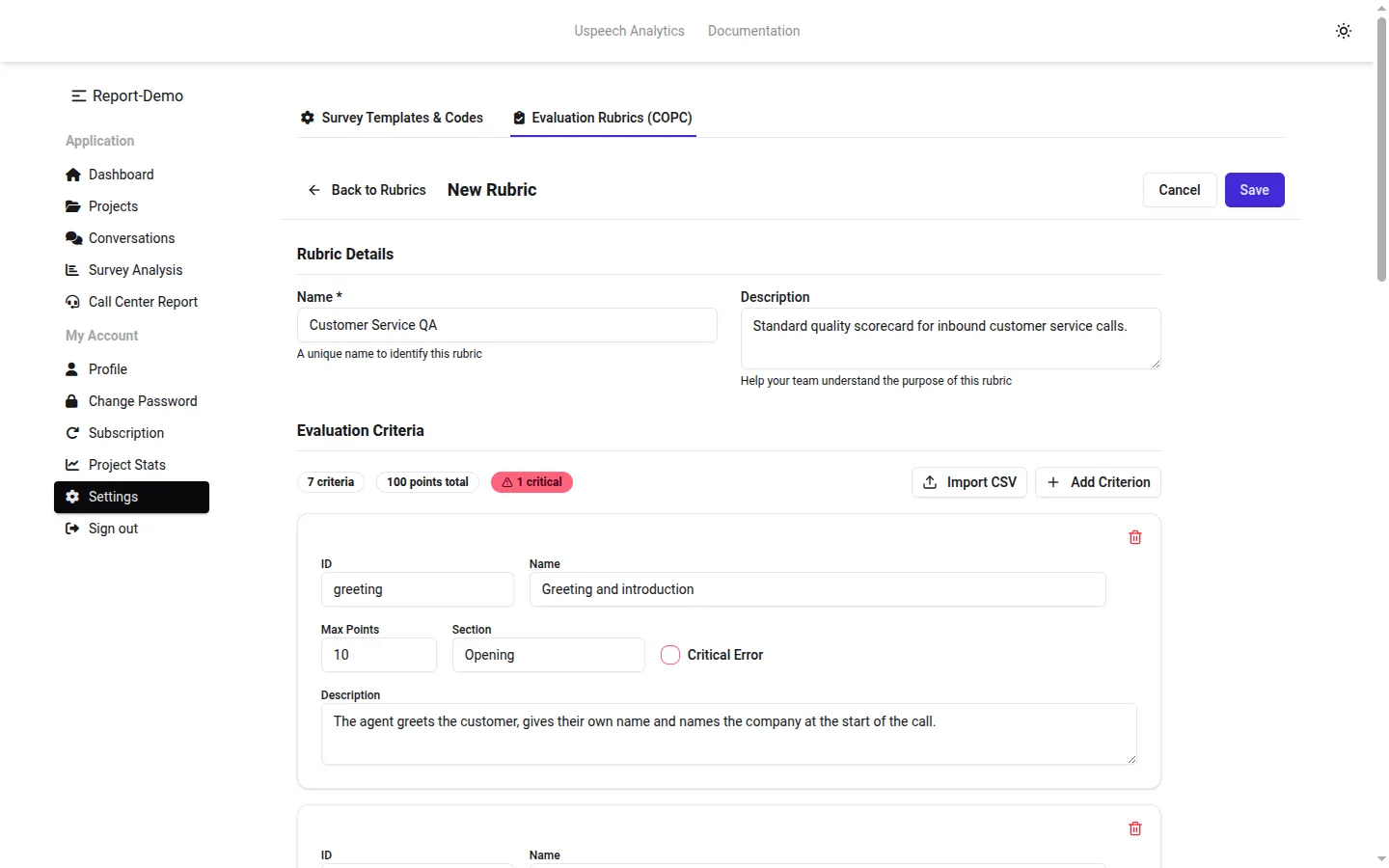Screen dimensions: 1389x868
Task: Click 'A unique name to identify this rubric' hint
Action: pyautogui.click(x=390, y=354)
